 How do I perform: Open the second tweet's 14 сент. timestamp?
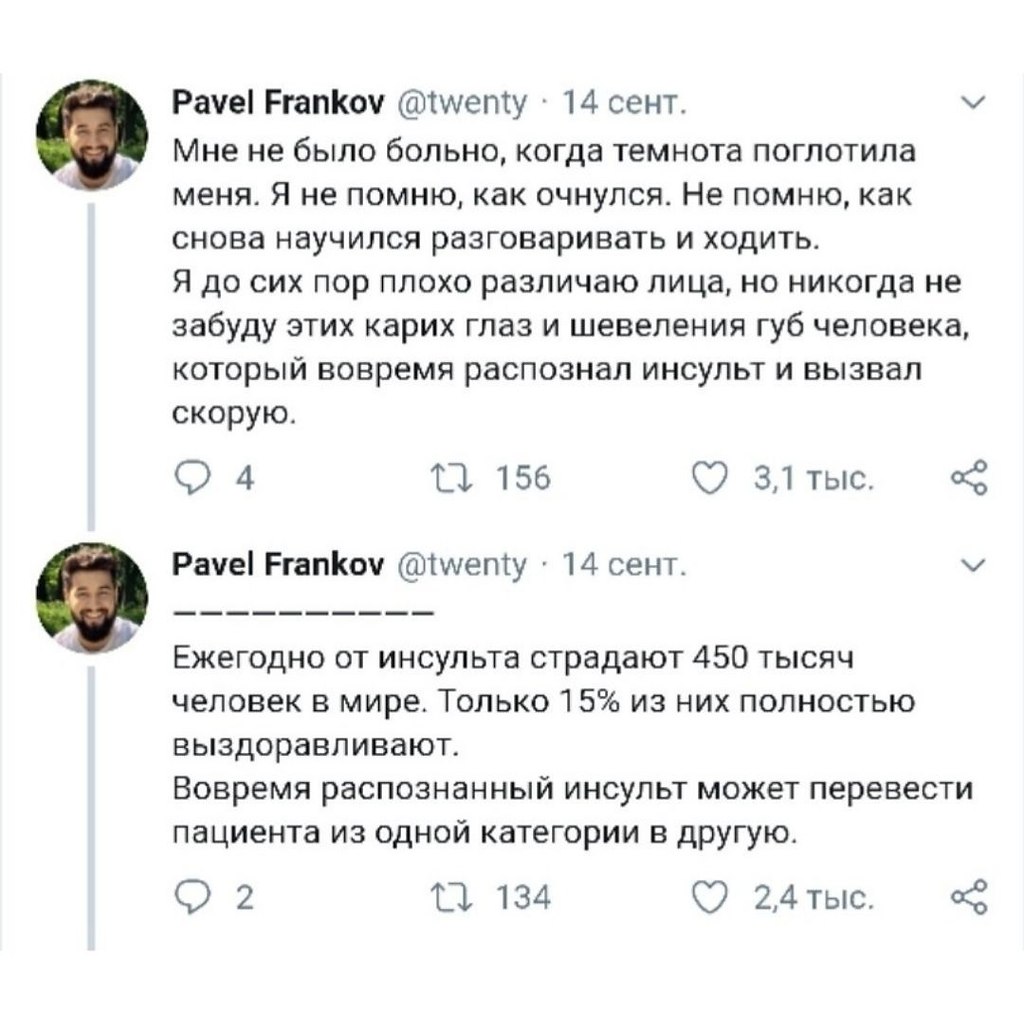tap(624, 565)
